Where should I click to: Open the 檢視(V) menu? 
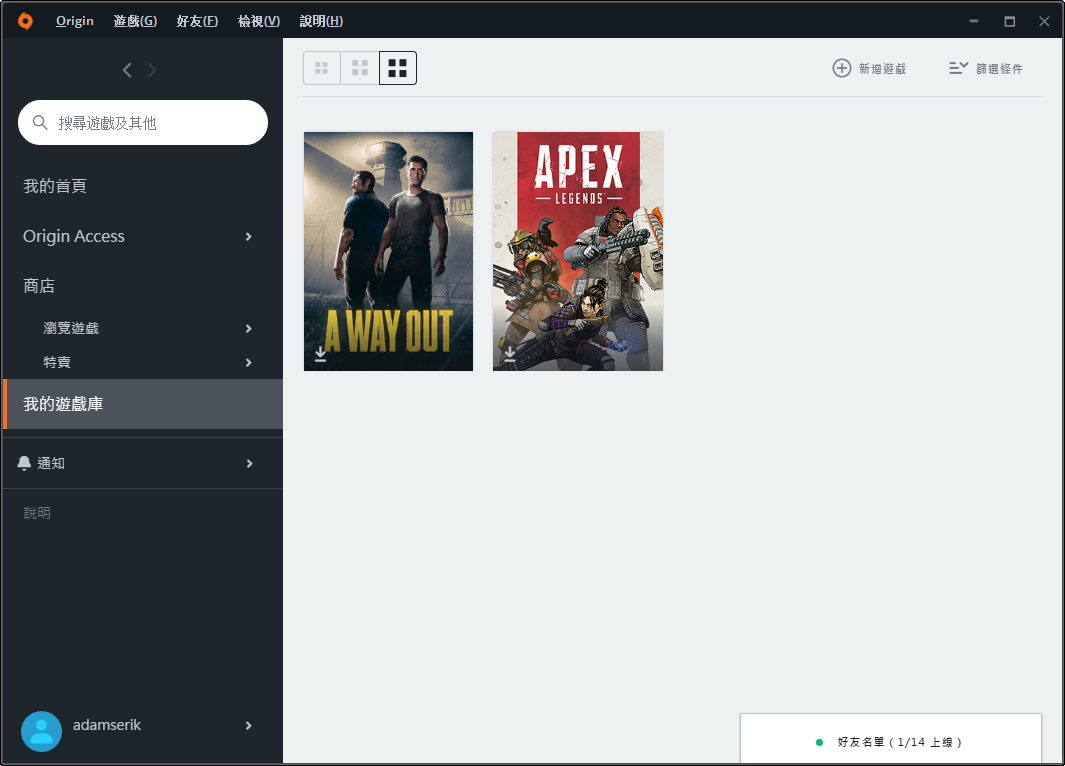click(259, 21)
